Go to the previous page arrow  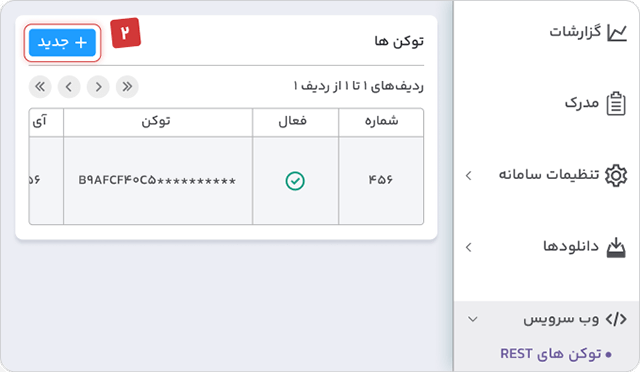(98, 87)
